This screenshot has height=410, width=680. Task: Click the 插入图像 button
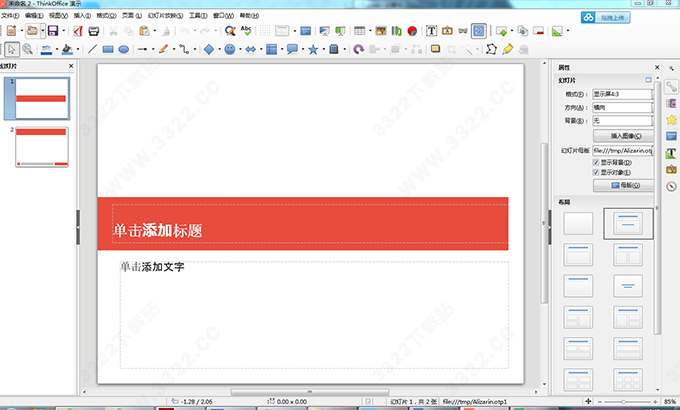623,136
